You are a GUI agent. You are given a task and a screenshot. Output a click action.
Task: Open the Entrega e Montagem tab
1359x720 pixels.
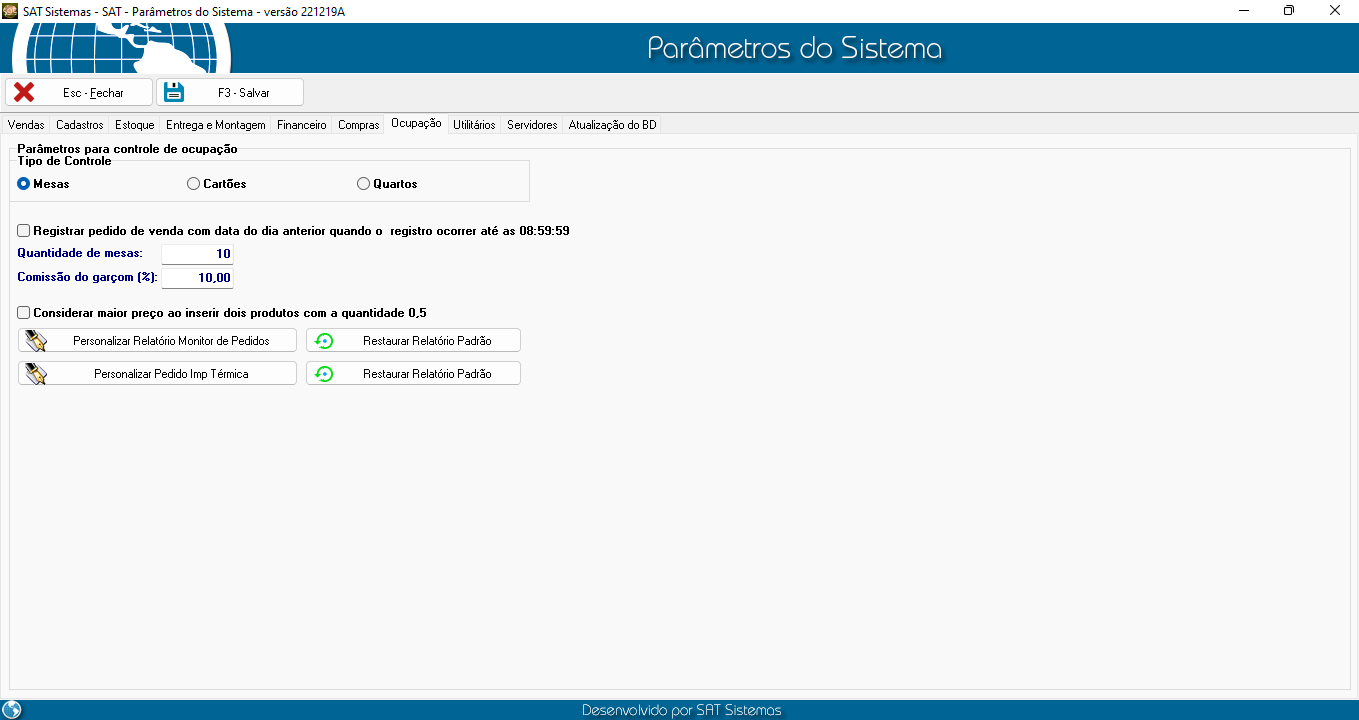[x=215, y=125]
